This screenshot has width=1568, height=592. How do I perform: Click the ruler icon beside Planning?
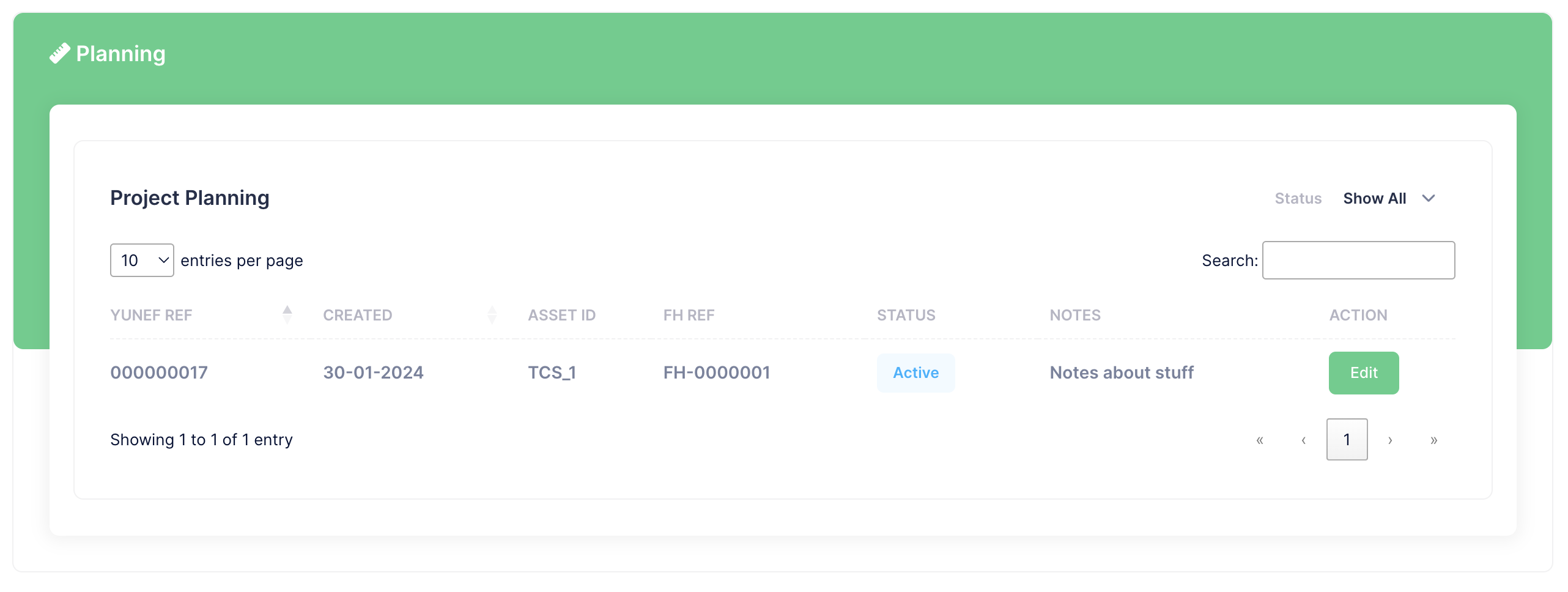point(59,54)
